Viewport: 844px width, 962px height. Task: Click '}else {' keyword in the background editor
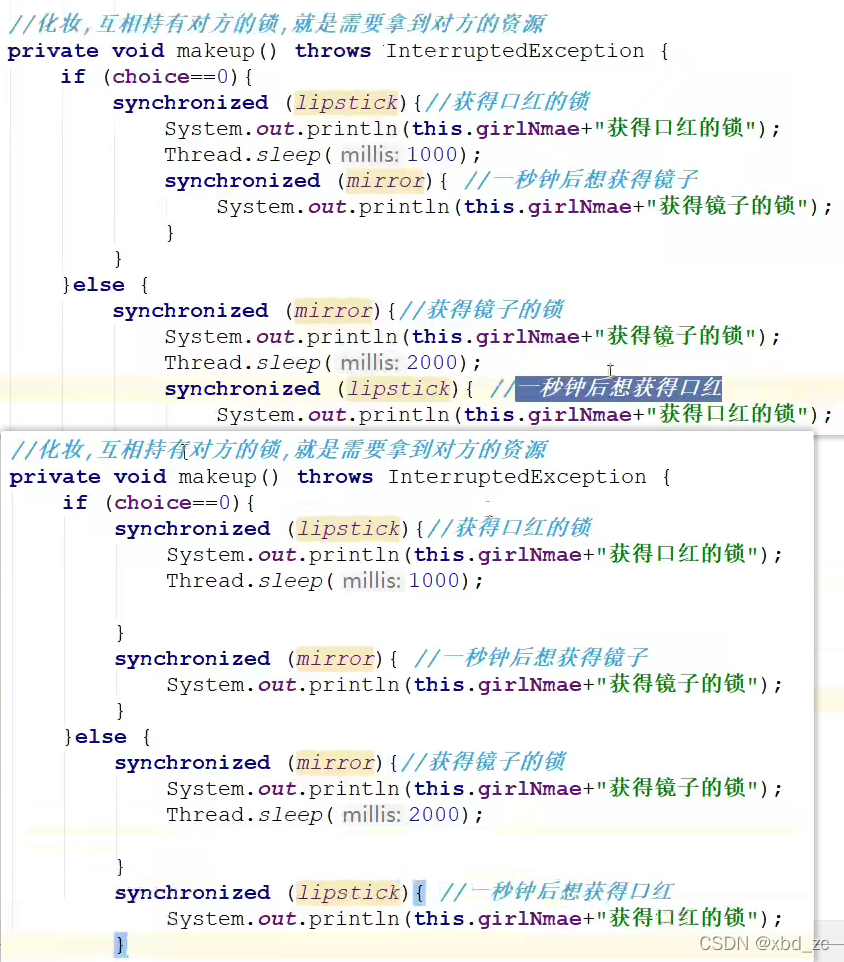coord(105,285)
